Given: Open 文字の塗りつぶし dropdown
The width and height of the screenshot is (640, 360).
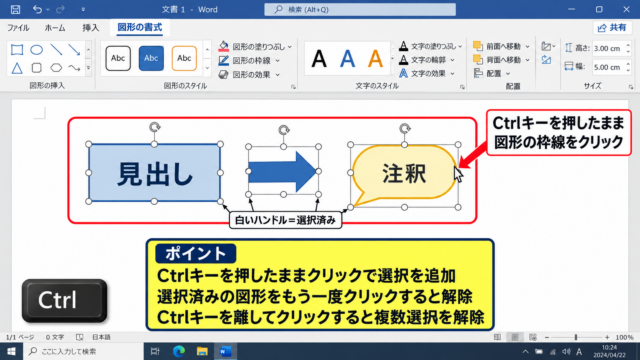Looking at the screenshot, I should pyautogui.click(x=430, y=46).
